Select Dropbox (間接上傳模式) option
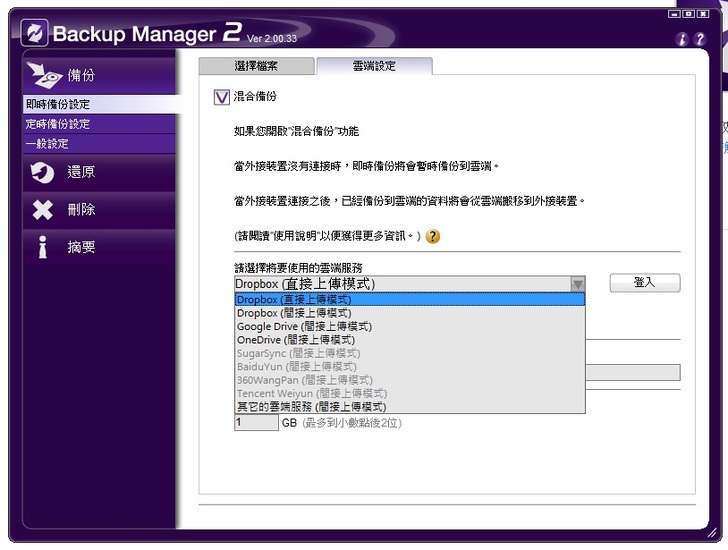The image size is (728, 550). (x=410, y=313)
